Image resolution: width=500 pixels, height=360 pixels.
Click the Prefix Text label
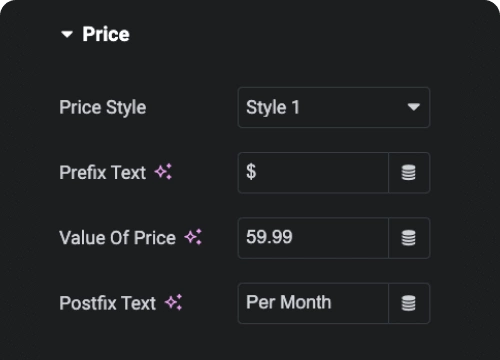coord(103,172)
